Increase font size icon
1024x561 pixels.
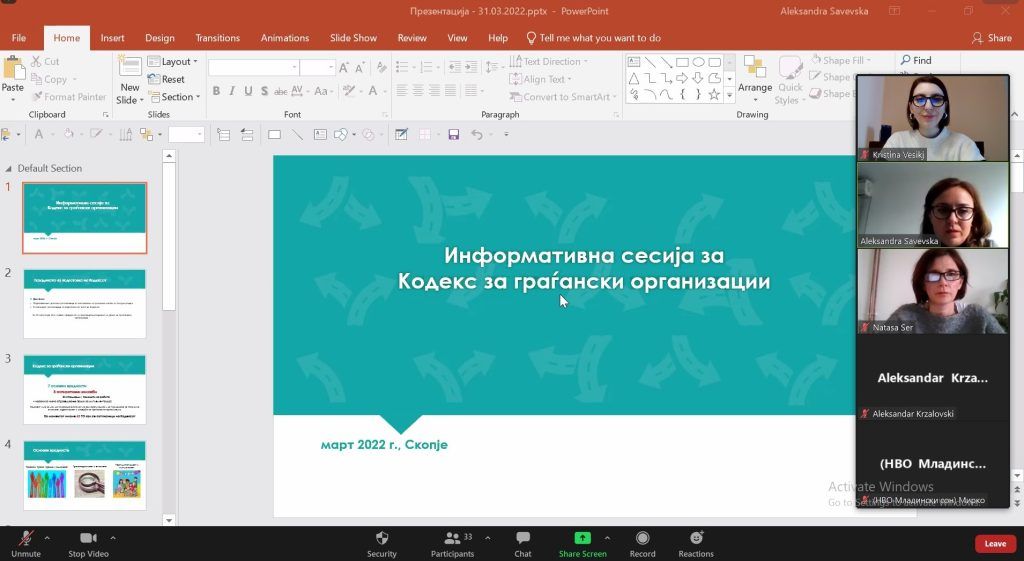[344, 67]
